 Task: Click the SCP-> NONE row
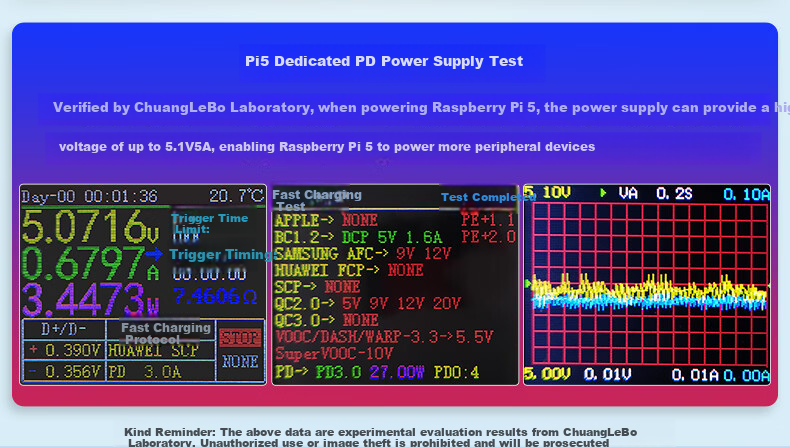(x=317, y=287)
